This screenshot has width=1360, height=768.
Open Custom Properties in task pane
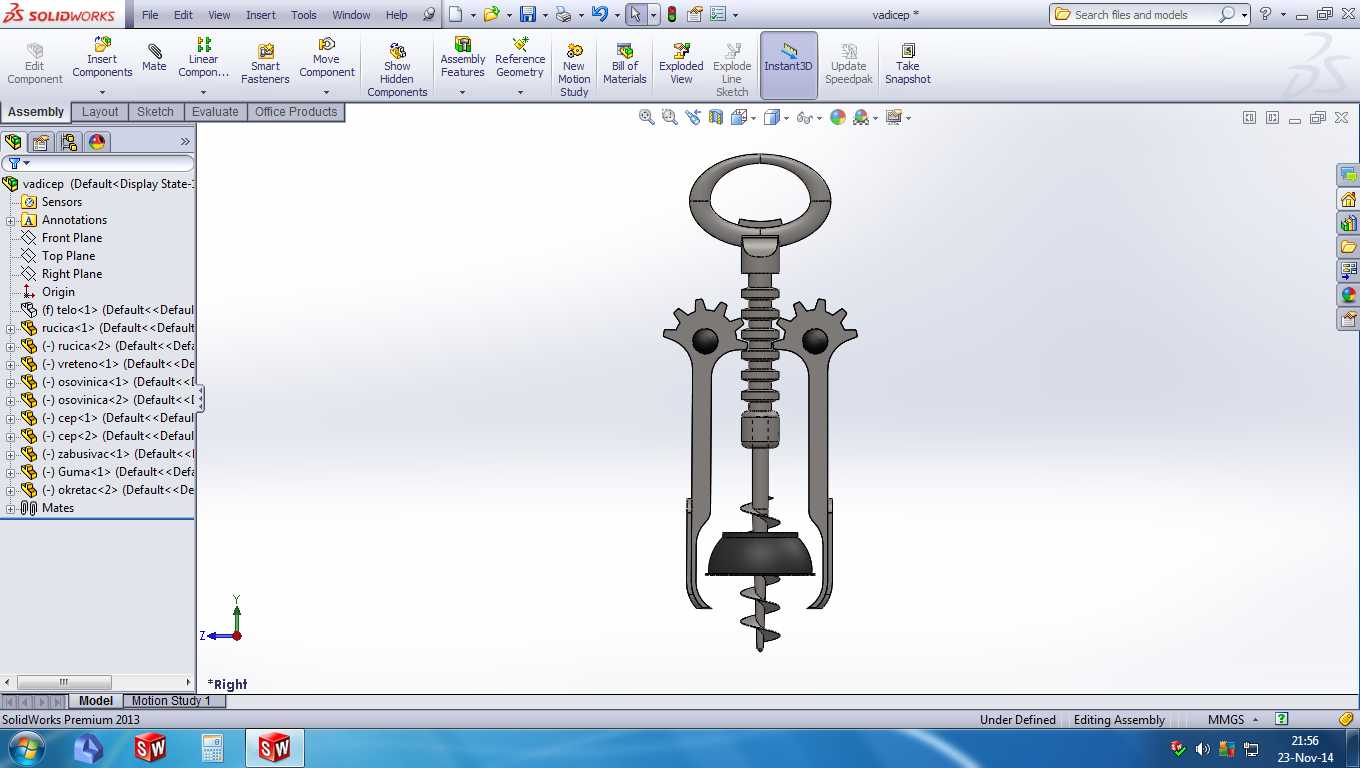tap(1348, 319)
